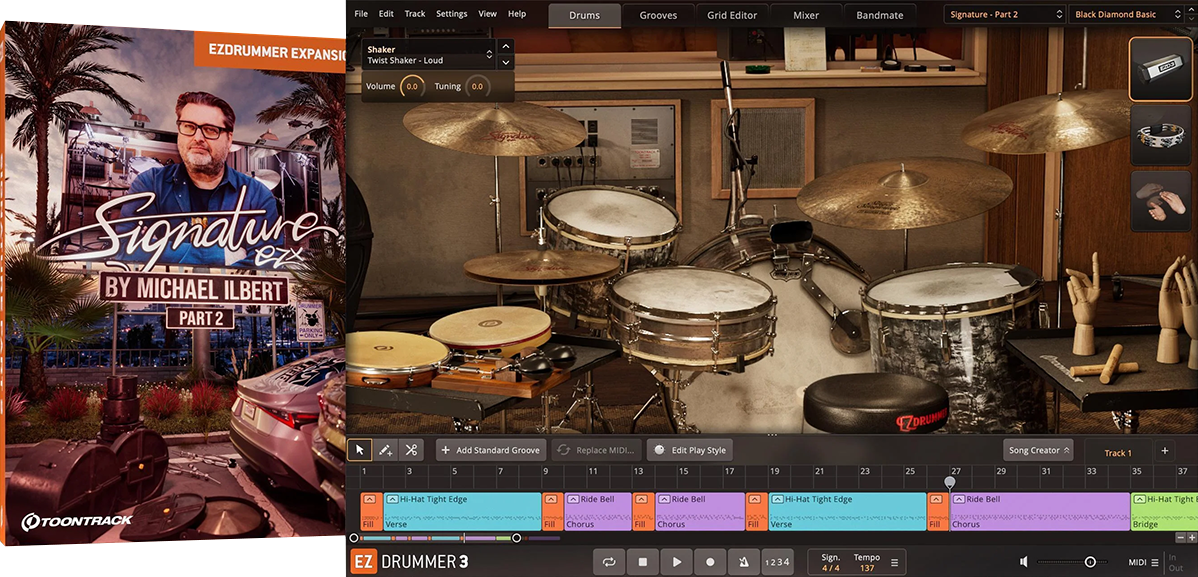Image resolution: width=1198 pixels, height=577 pixels.
Task: Open the Signature - Part 2 library dropdown
Action: click(1004, 14)
